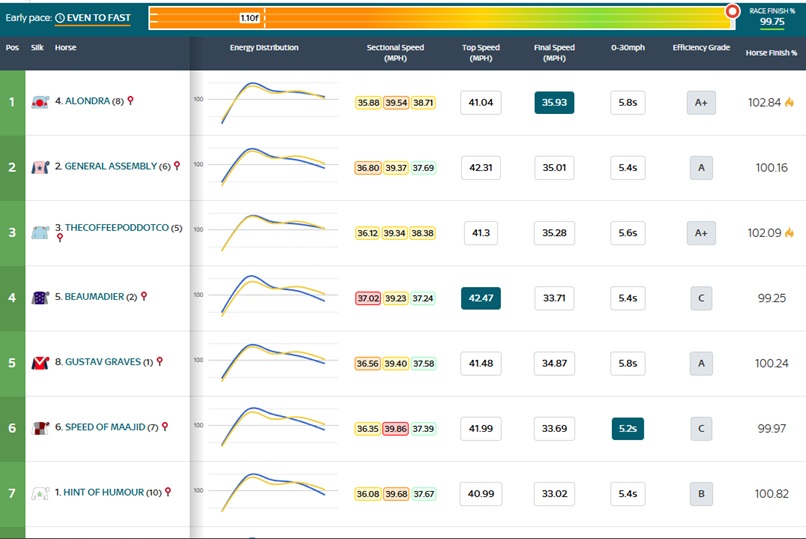Click the jockey silk icon for Alondra
The image size is (806, 539).
40,102
